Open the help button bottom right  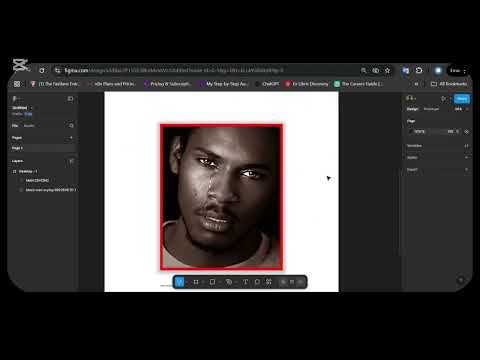tap(461, 280)
